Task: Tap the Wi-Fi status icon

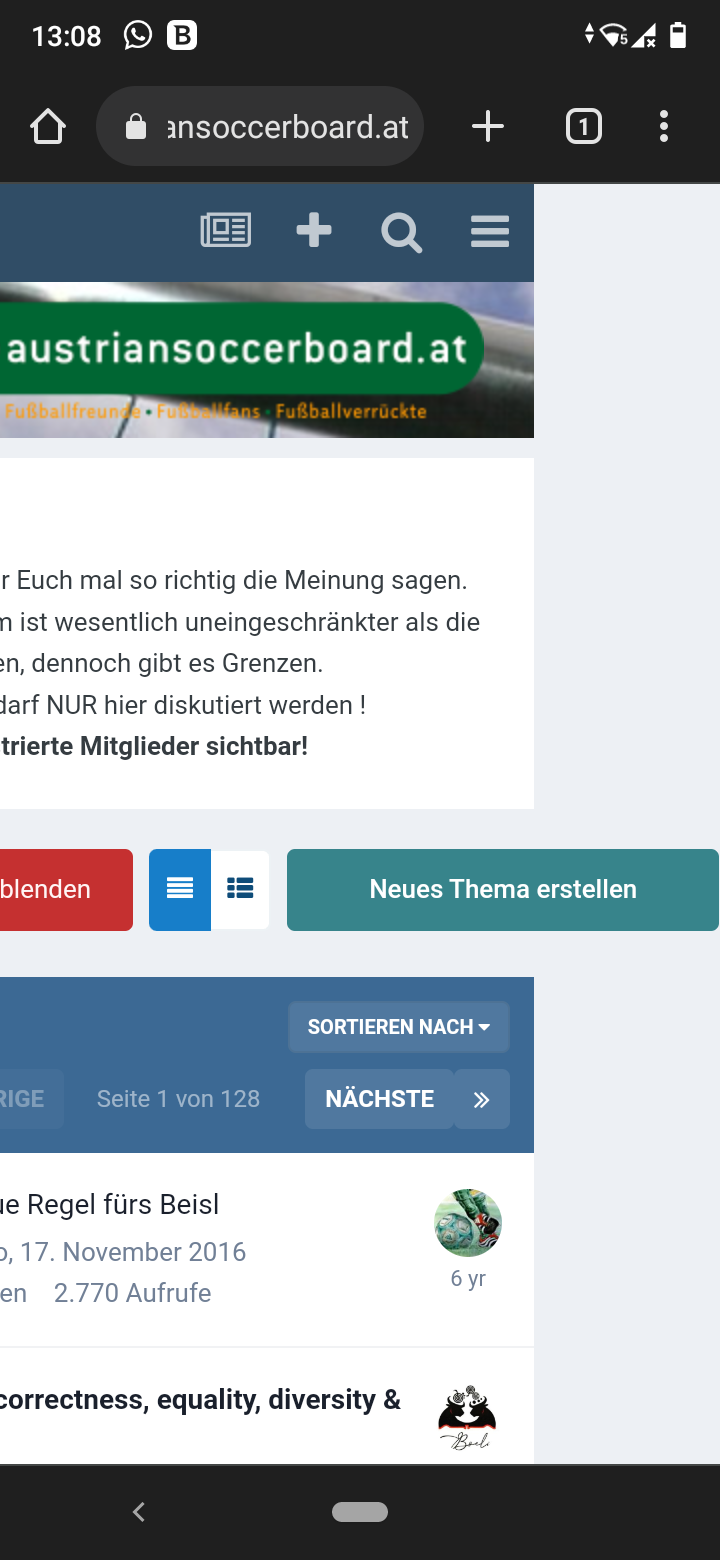Action: (613, 36)
